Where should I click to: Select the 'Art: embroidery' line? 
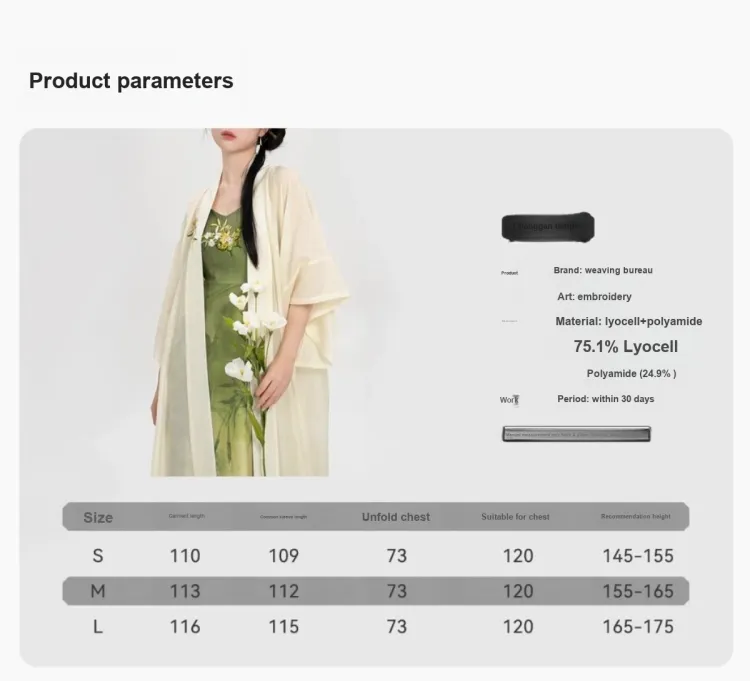click(594, 297)
